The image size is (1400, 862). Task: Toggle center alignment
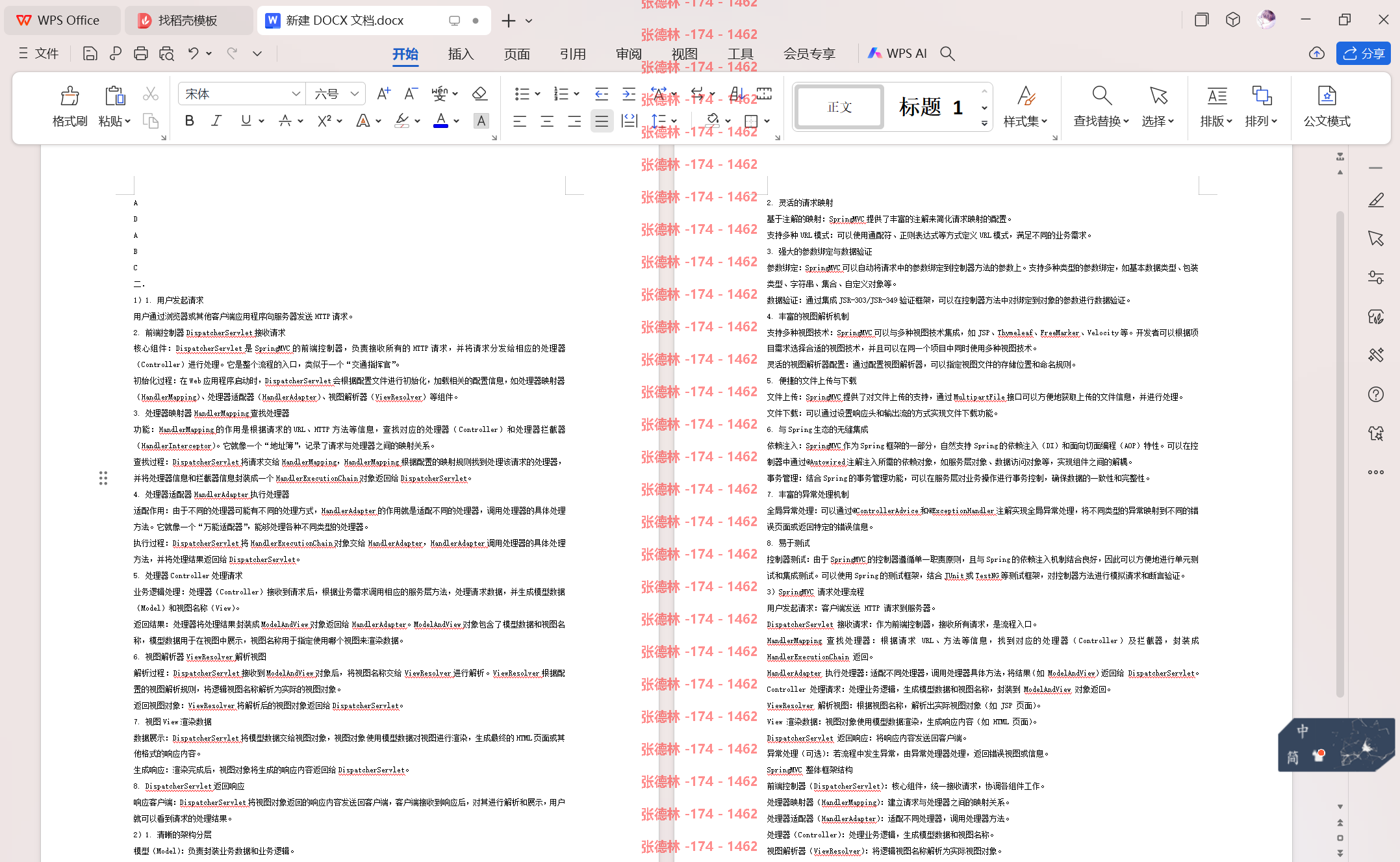click(547, 121)
